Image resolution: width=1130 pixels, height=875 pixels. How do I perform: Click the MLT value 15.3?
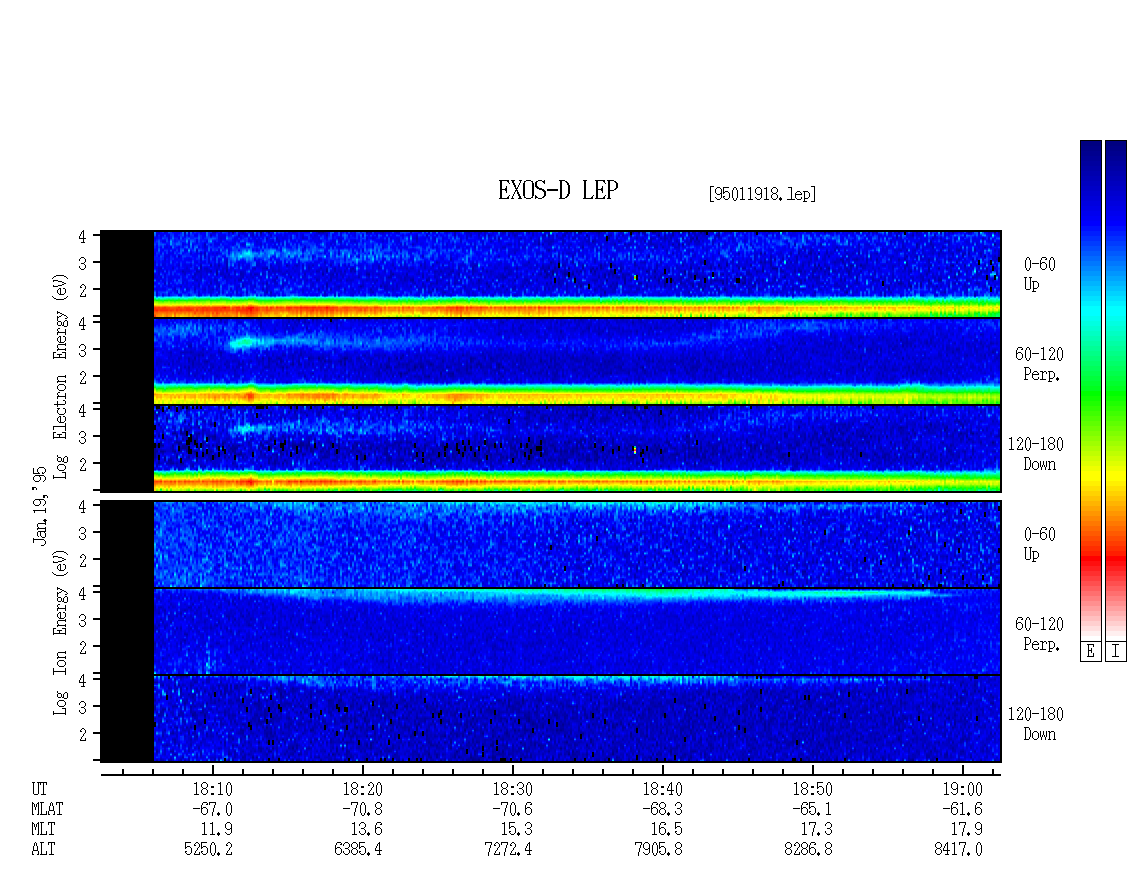pos(517,830)
